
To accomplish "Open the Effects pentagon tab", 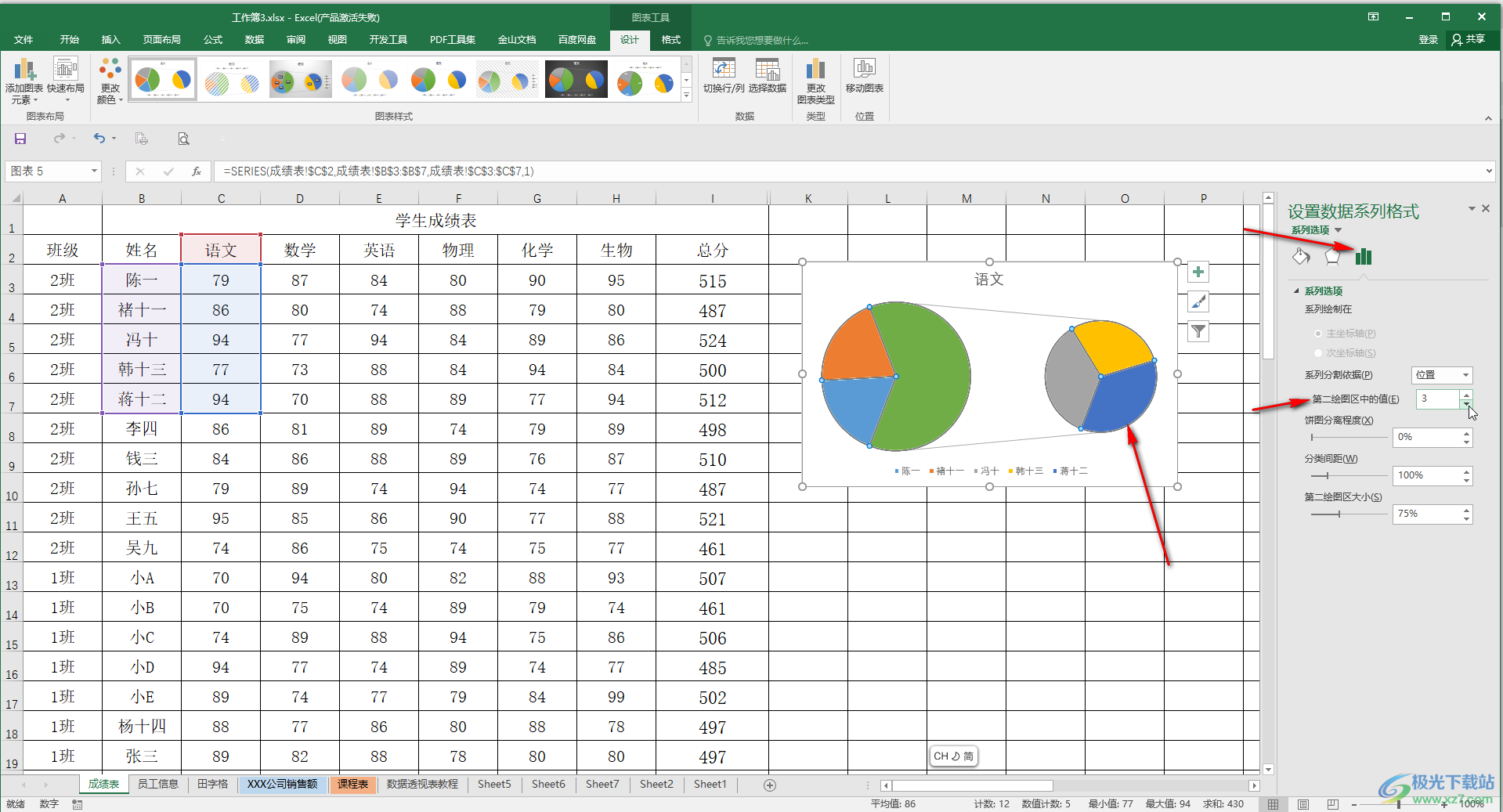I will [x=1332, y=256].
